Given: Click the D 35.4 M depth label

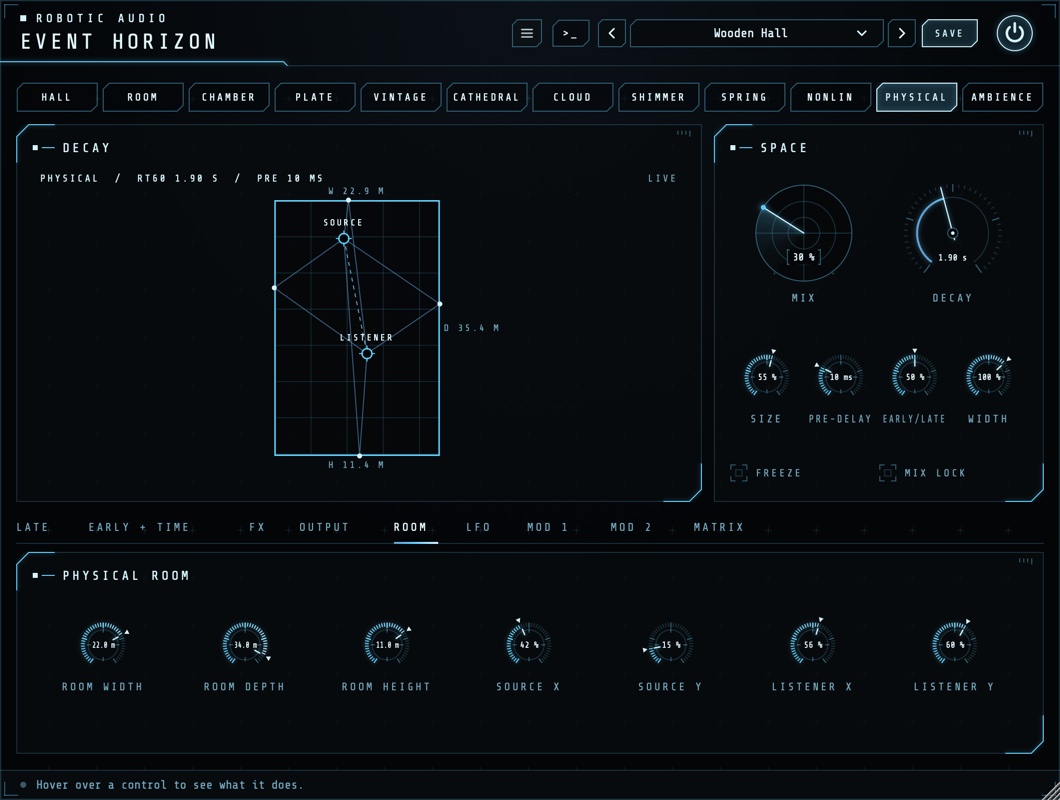Looking at the screenshot, I should pyautogui.click(x=471, y=328).
